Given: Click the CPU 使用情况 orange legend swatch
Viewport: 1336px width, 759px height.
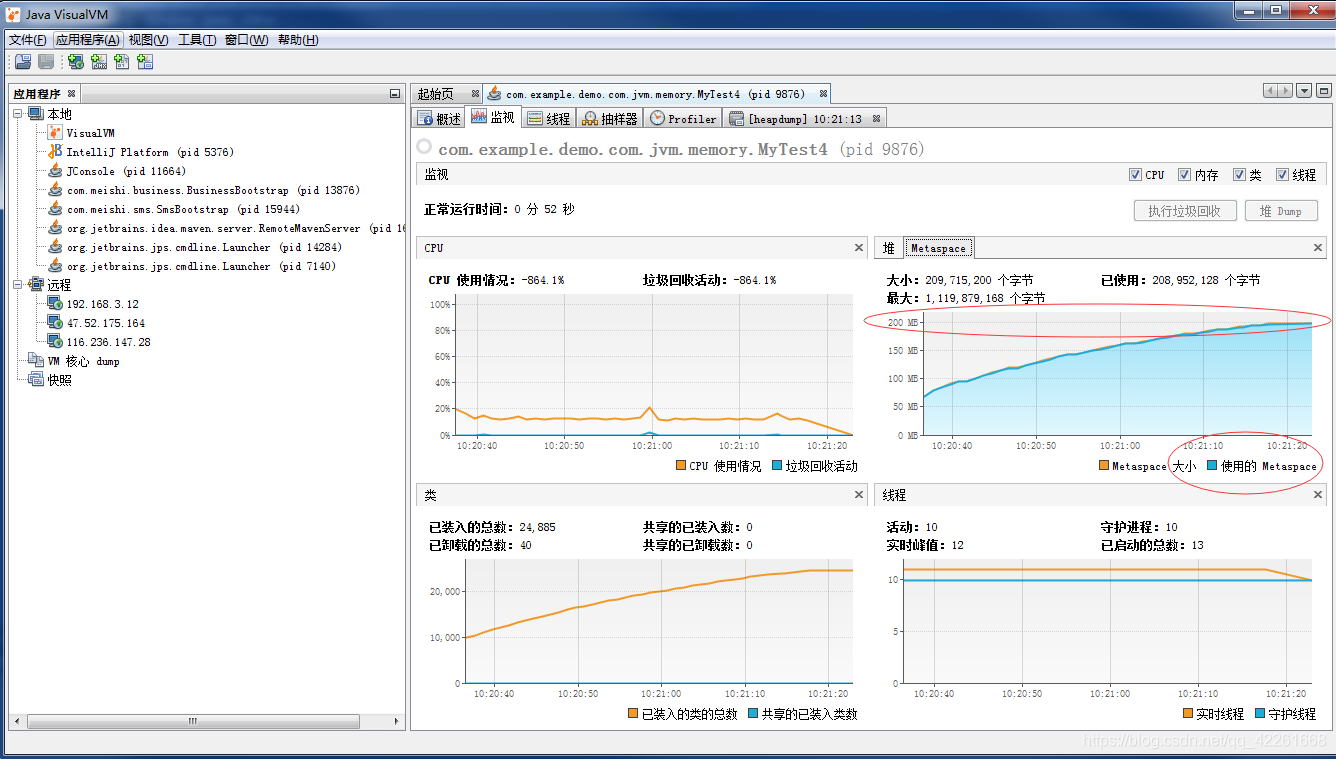Looking at the screenshot, I should pyautogui.click(x=681, y=466).
